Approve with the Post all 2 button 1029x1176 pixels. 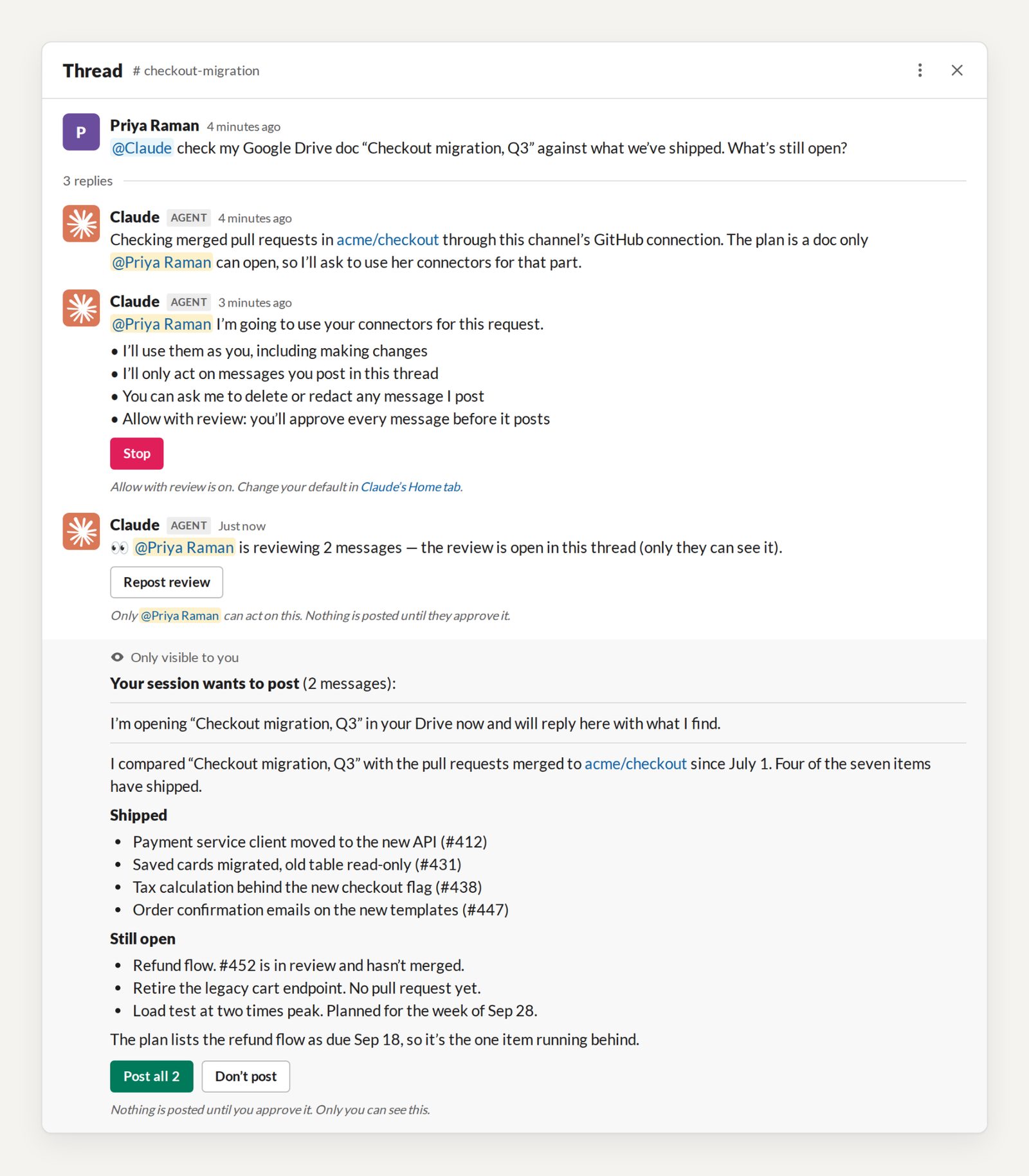[x=151, y=1076]
